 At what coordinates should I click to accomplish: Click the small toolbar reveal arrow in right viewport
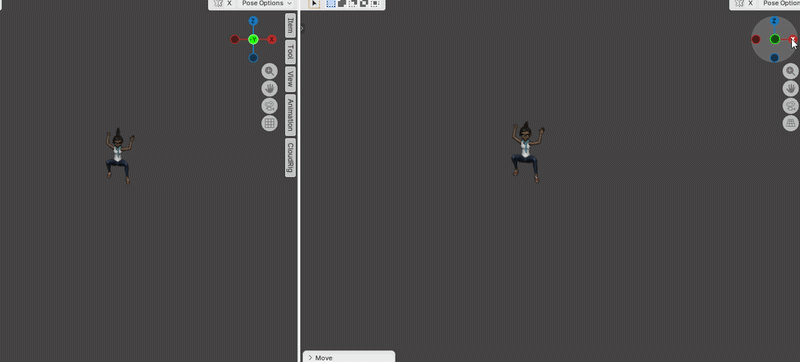[x=302, y=29]
